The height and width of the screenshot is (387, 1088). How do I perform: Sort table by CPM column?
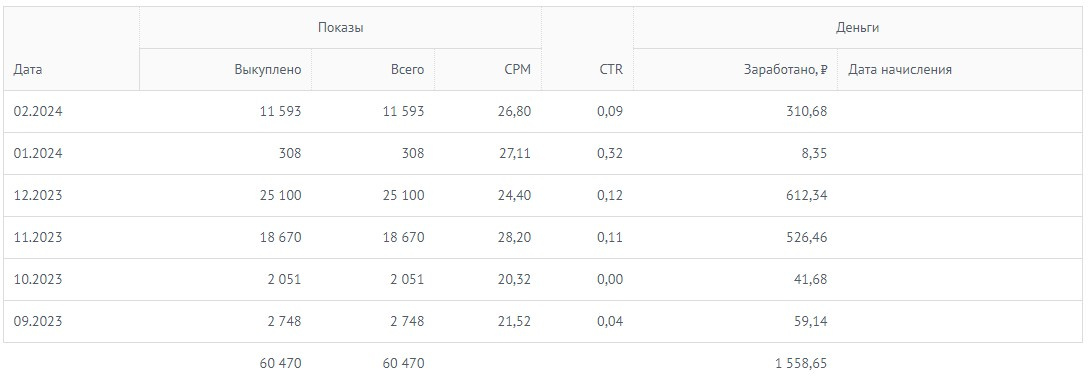click(x=518, y=69)
